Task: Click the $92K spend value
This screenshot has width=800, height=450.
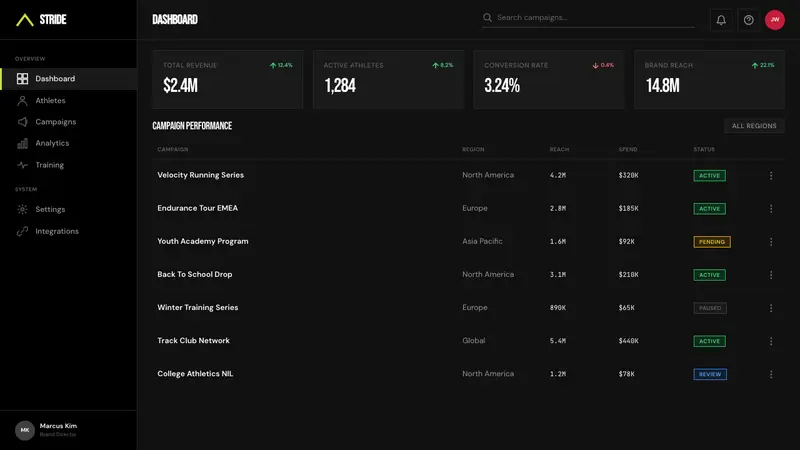Action: click(627, 241)
